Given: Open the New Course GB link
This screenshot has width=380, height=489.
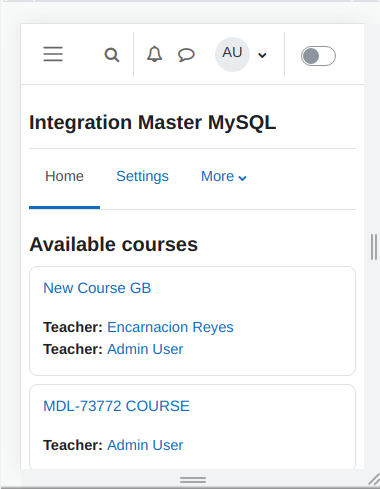Looking at the screenshot, I should click(97, 288).
